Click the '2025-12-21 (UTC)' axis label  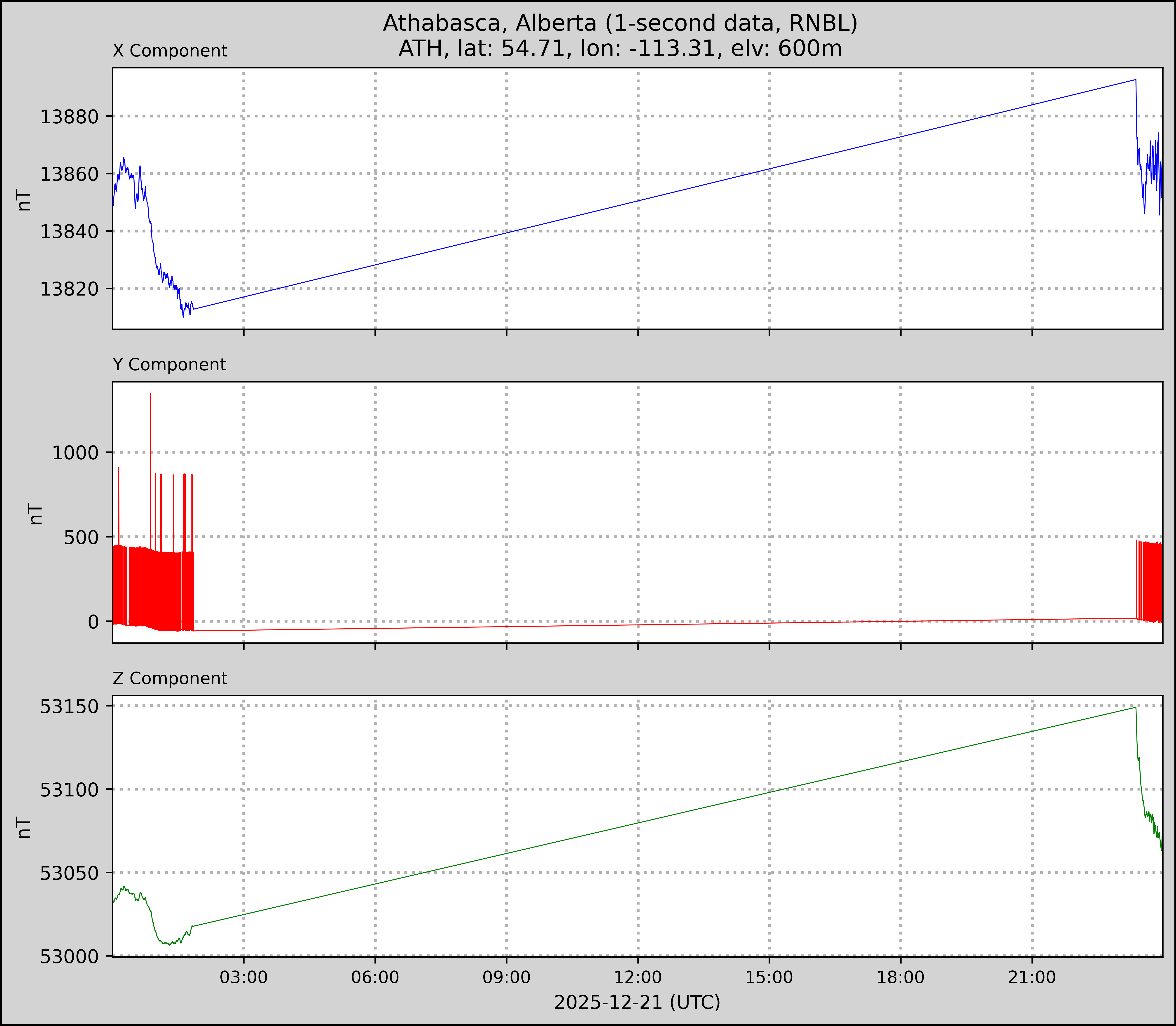pos(637,1003)
